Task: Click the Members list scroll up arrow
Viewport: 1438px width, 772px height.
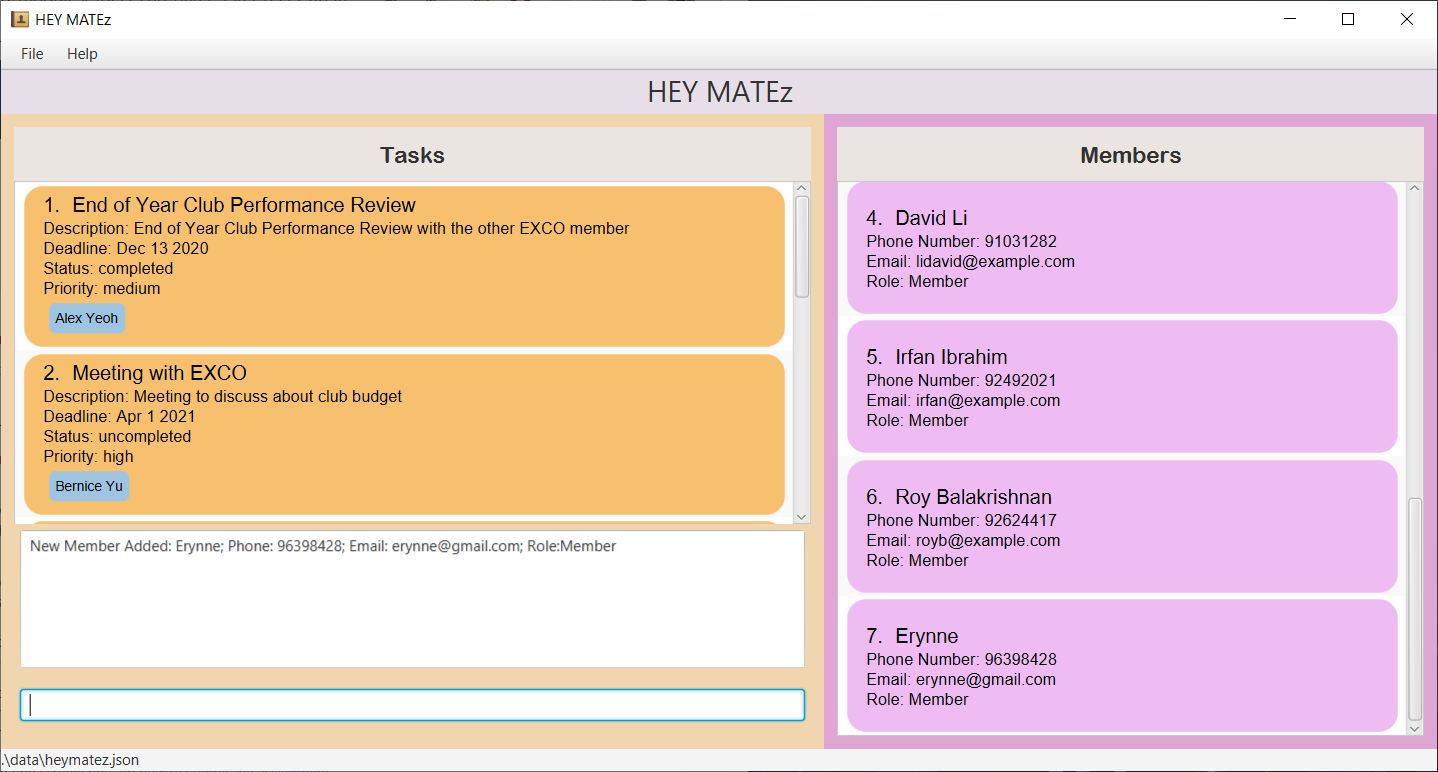Action: point(1414,188)
